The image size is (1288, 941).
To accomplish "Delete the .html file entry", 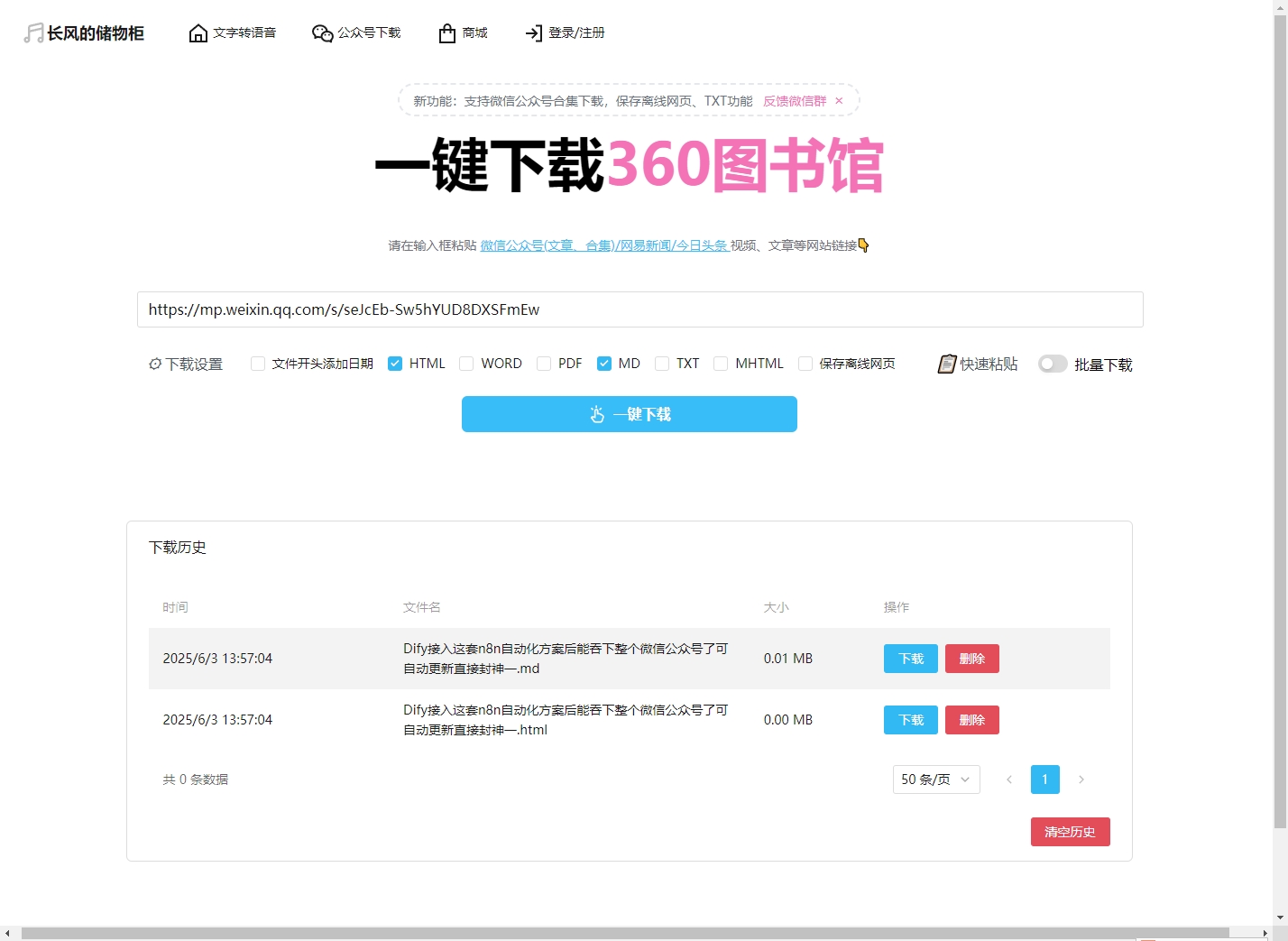I will pos(972,720).
